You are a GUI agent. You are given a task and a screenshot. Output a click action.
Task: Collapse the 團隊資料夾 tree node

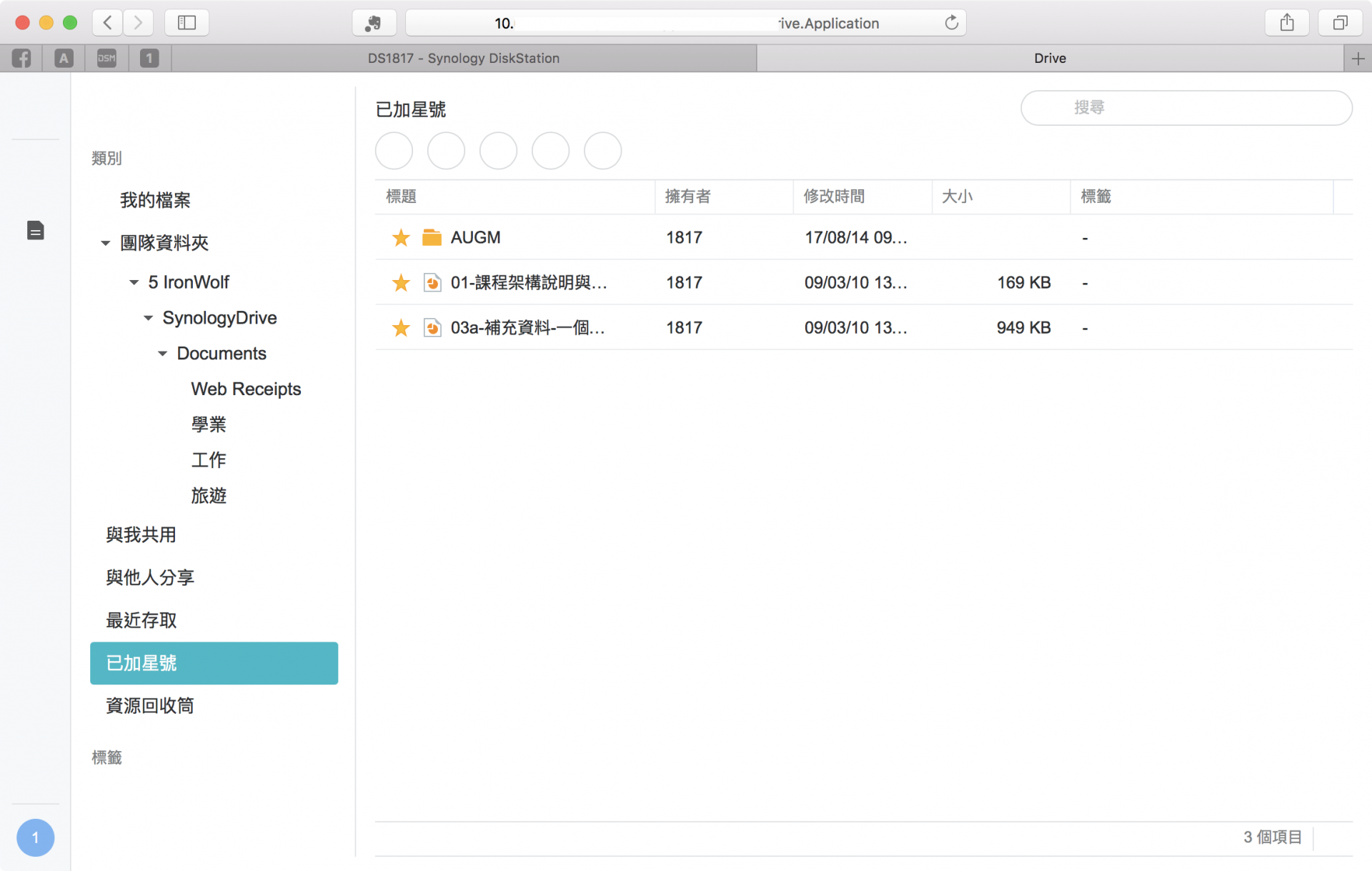click(x=106, y=244)
